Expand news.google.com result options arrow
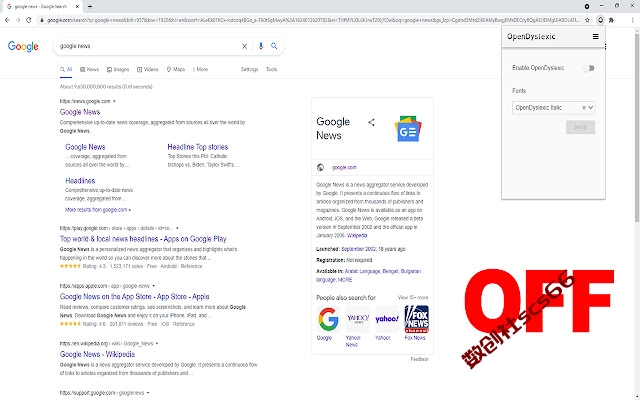Viewport: 640px width, 400px height. point(114,101)
